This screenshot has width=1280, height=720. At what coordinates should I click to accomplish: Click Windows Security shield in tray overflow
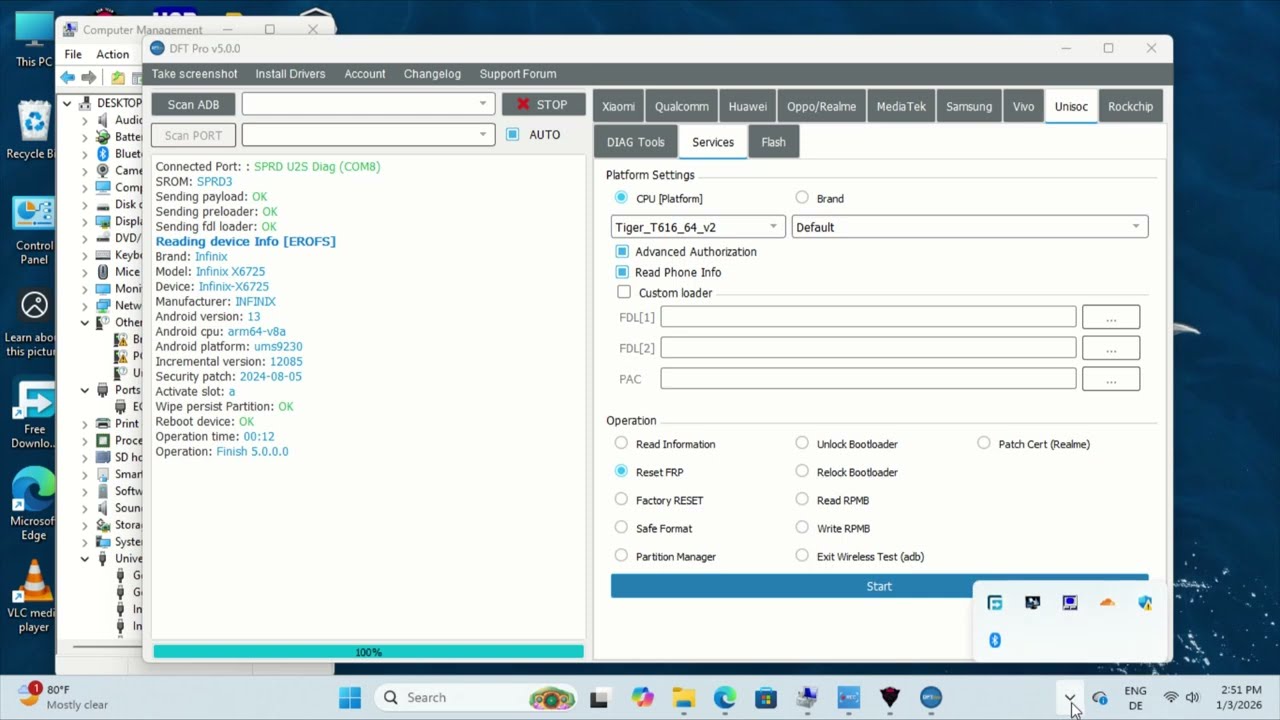point(1145,603)
